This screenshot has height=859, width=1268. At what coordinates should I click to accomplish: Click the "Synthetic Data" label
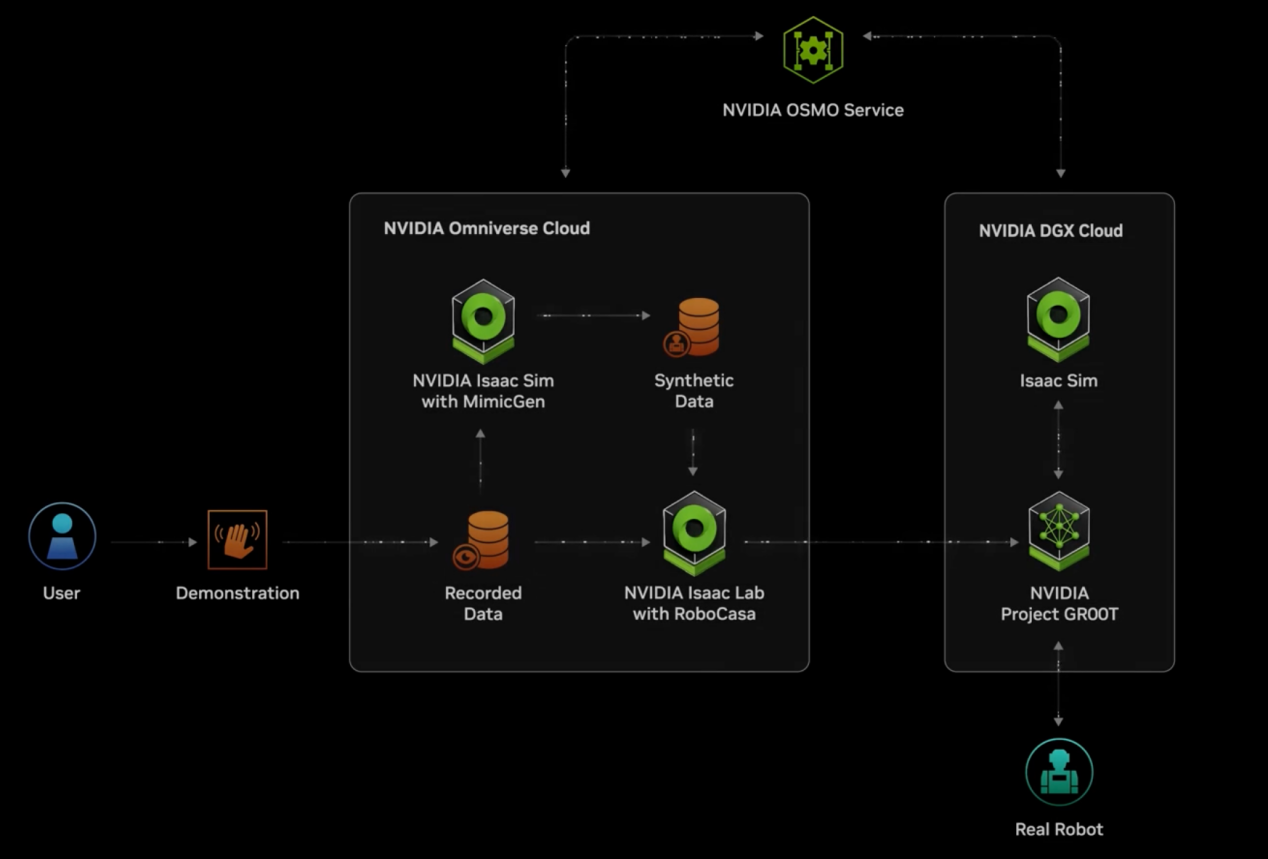694,391
